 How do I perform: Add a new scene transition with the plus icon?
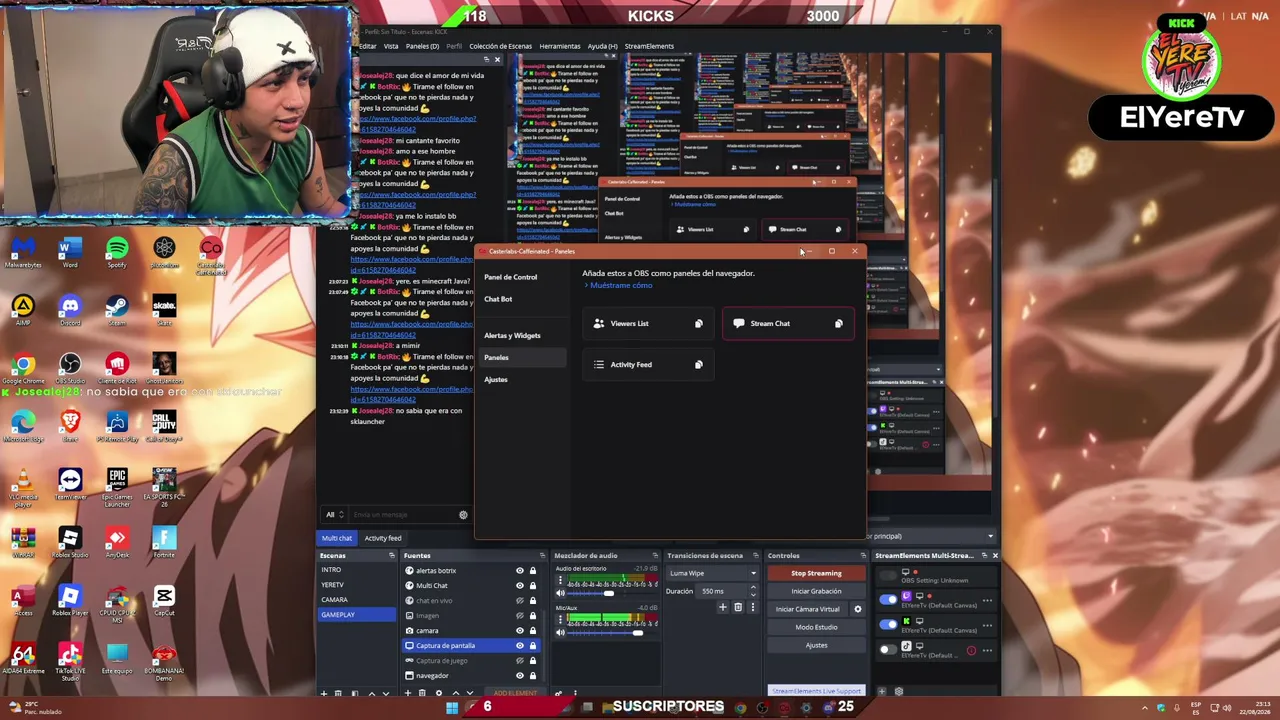pos(723,607)
